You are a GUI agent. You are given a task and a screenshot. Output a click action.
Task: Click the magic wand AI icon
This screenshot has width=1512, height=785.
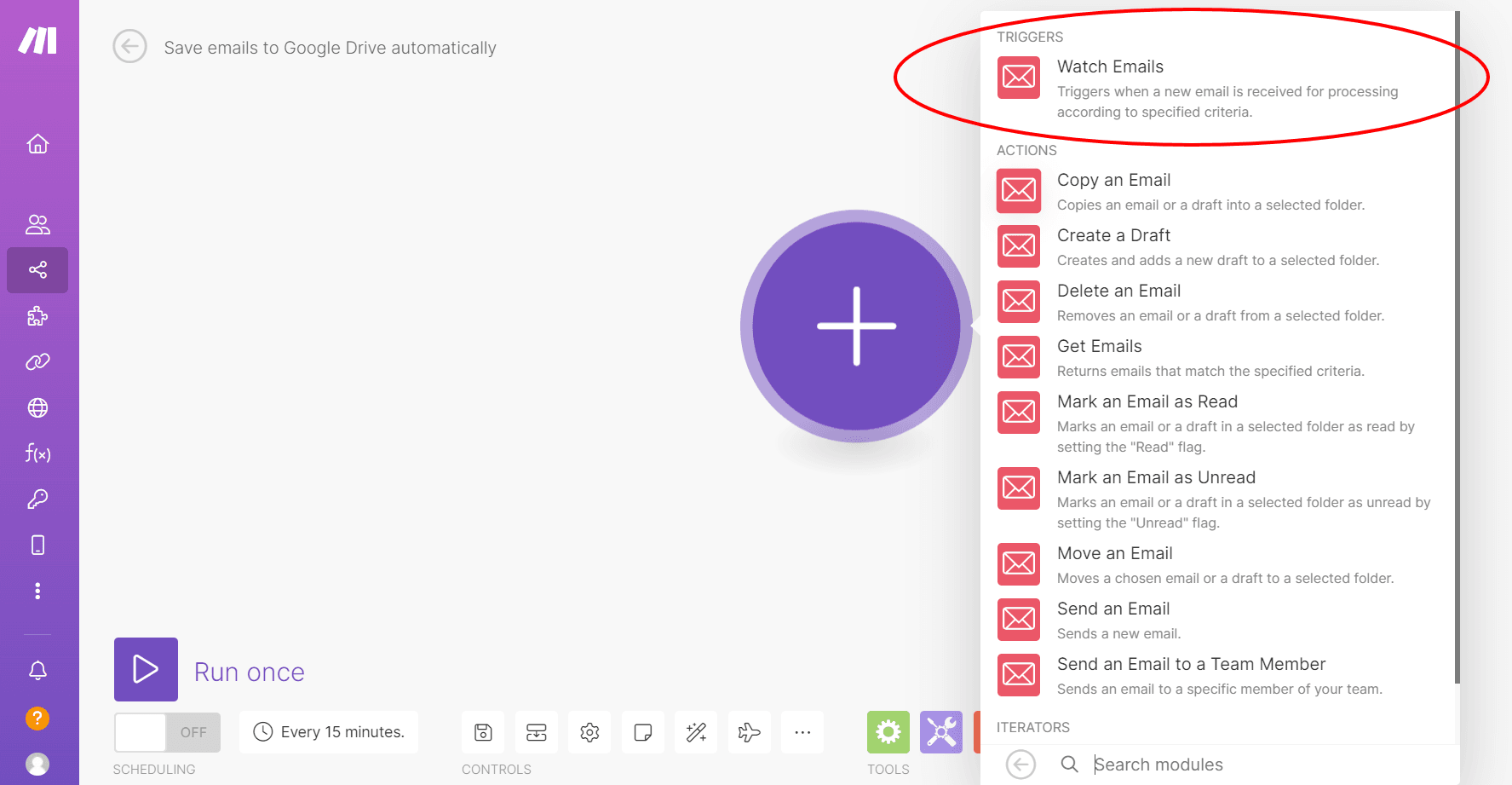pos(696,731)
